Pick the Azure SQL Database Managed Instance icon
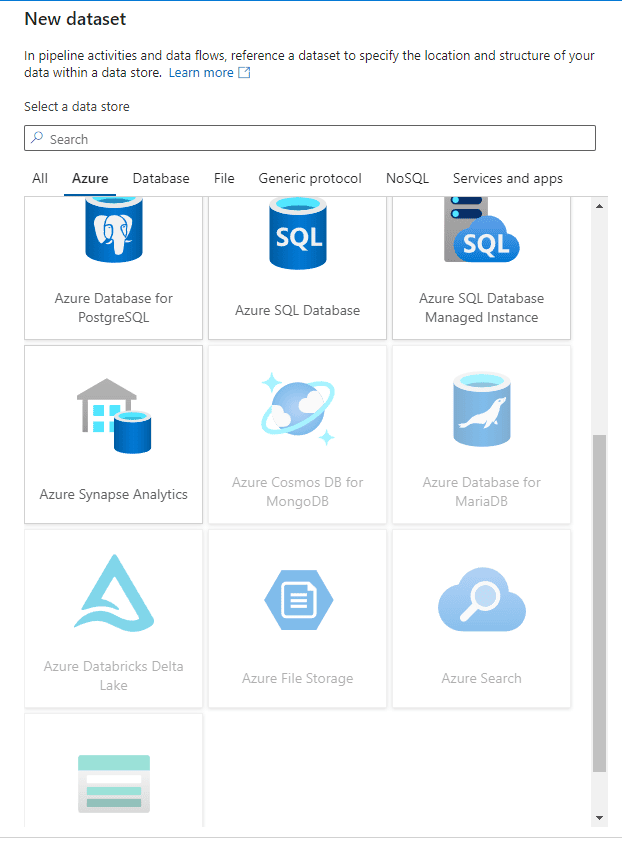Viewport: 622px width, 846px height. pos(481,230)
